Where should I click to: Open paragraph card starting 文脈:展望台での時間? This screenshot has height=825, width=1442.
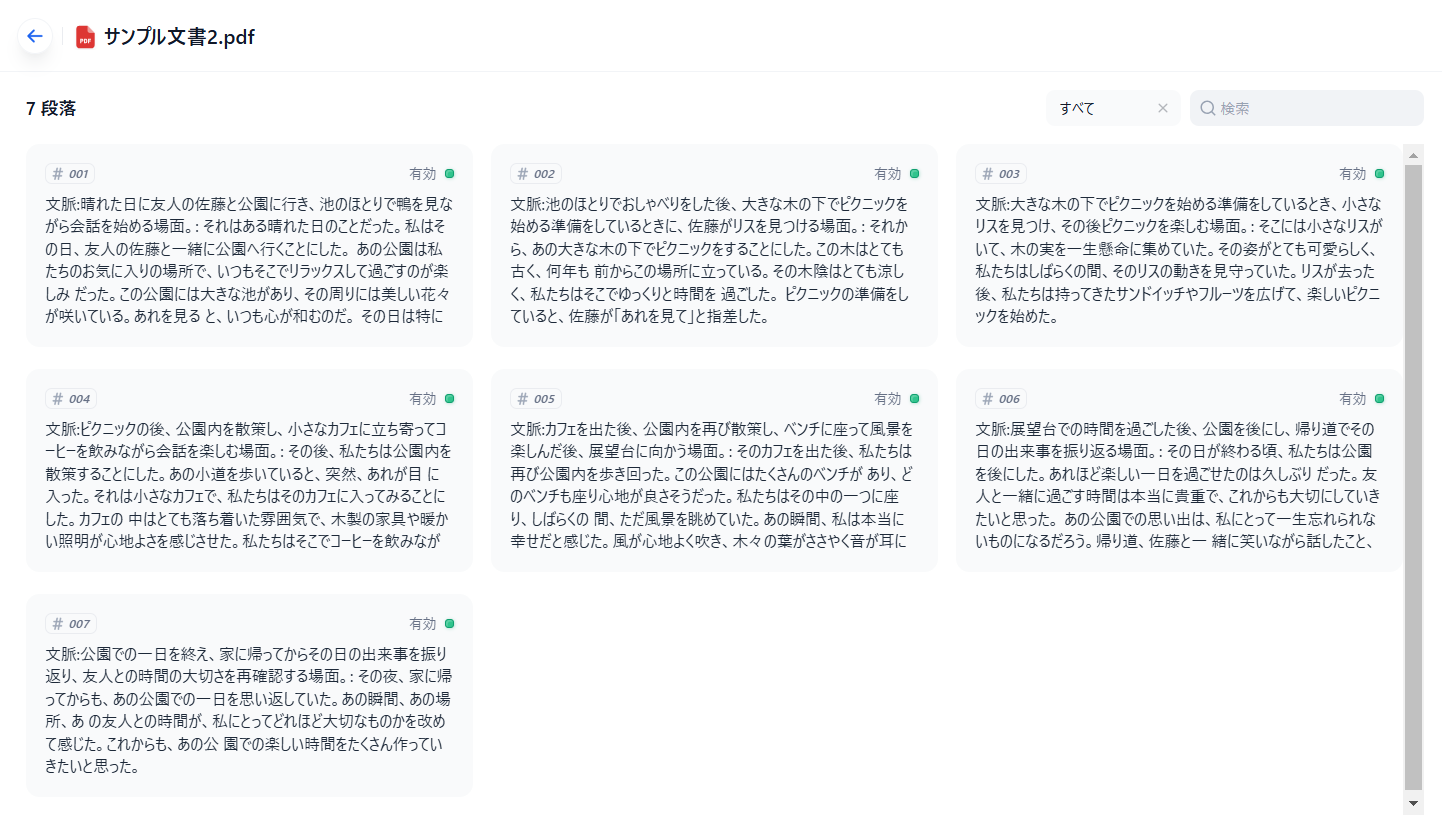(x=1179, y=471)
